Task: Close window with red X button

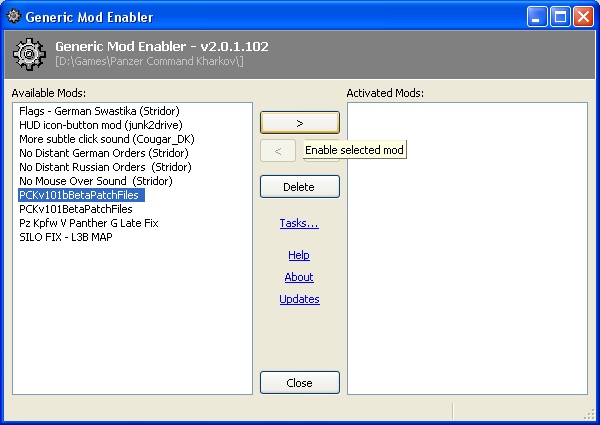Action: point(583,17)
